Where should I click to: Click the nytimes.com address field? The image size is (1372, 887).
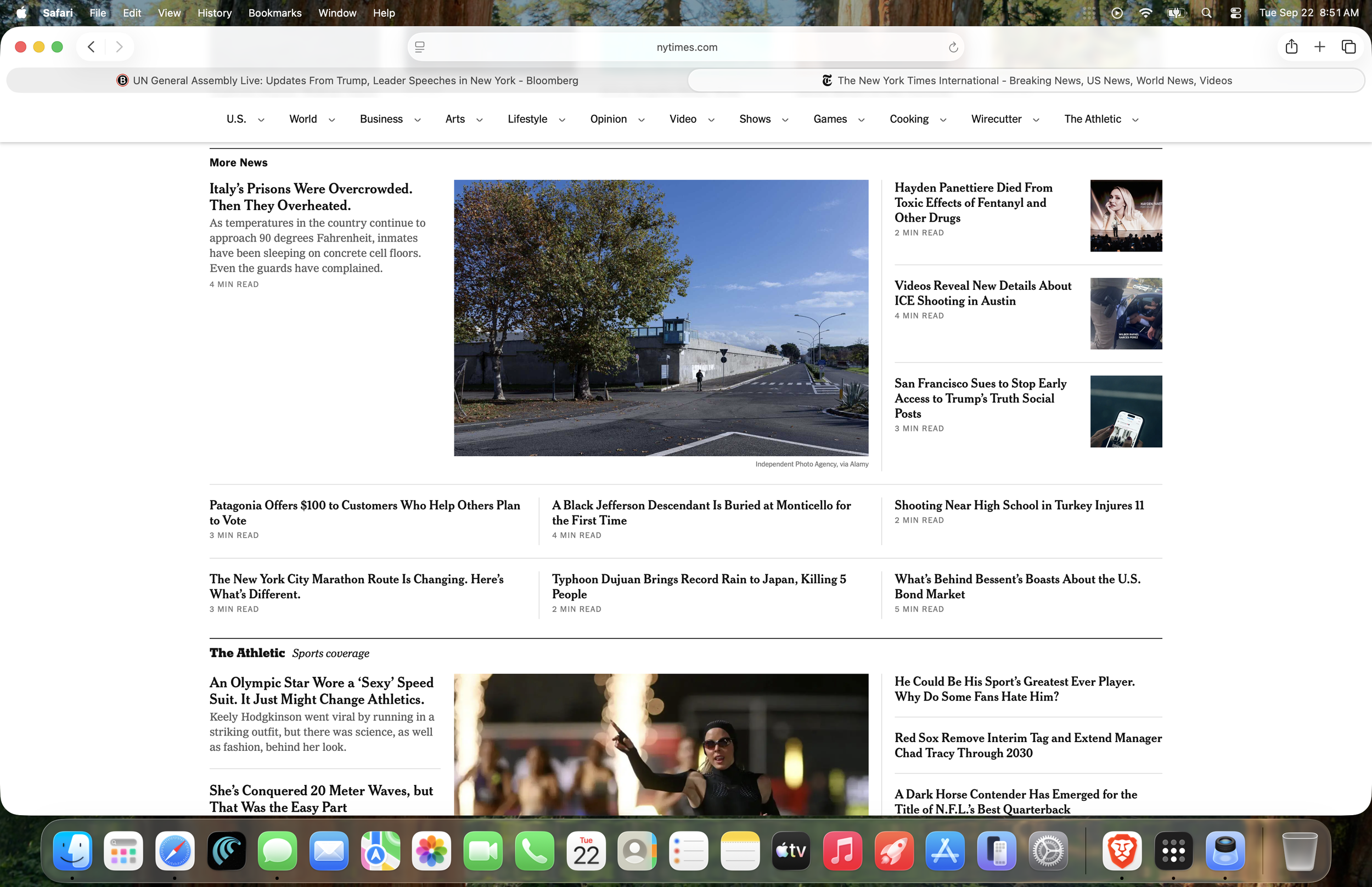tap(687, 47)
